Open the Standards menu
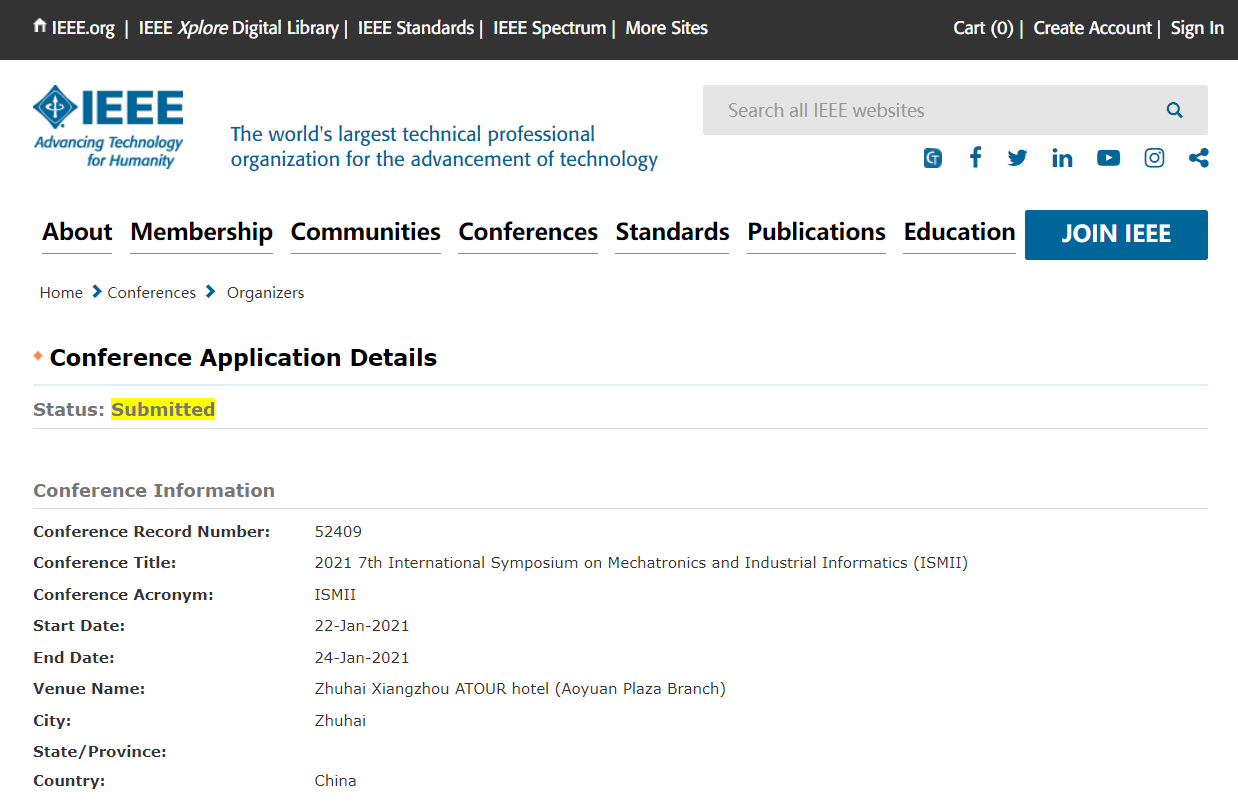 click(672, 232)
